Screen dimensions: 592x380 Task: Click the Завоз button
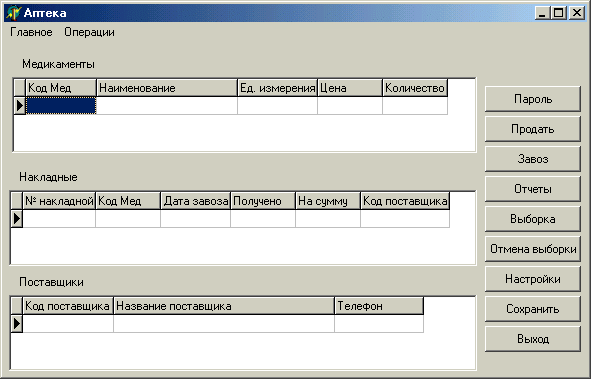[533, 159]
